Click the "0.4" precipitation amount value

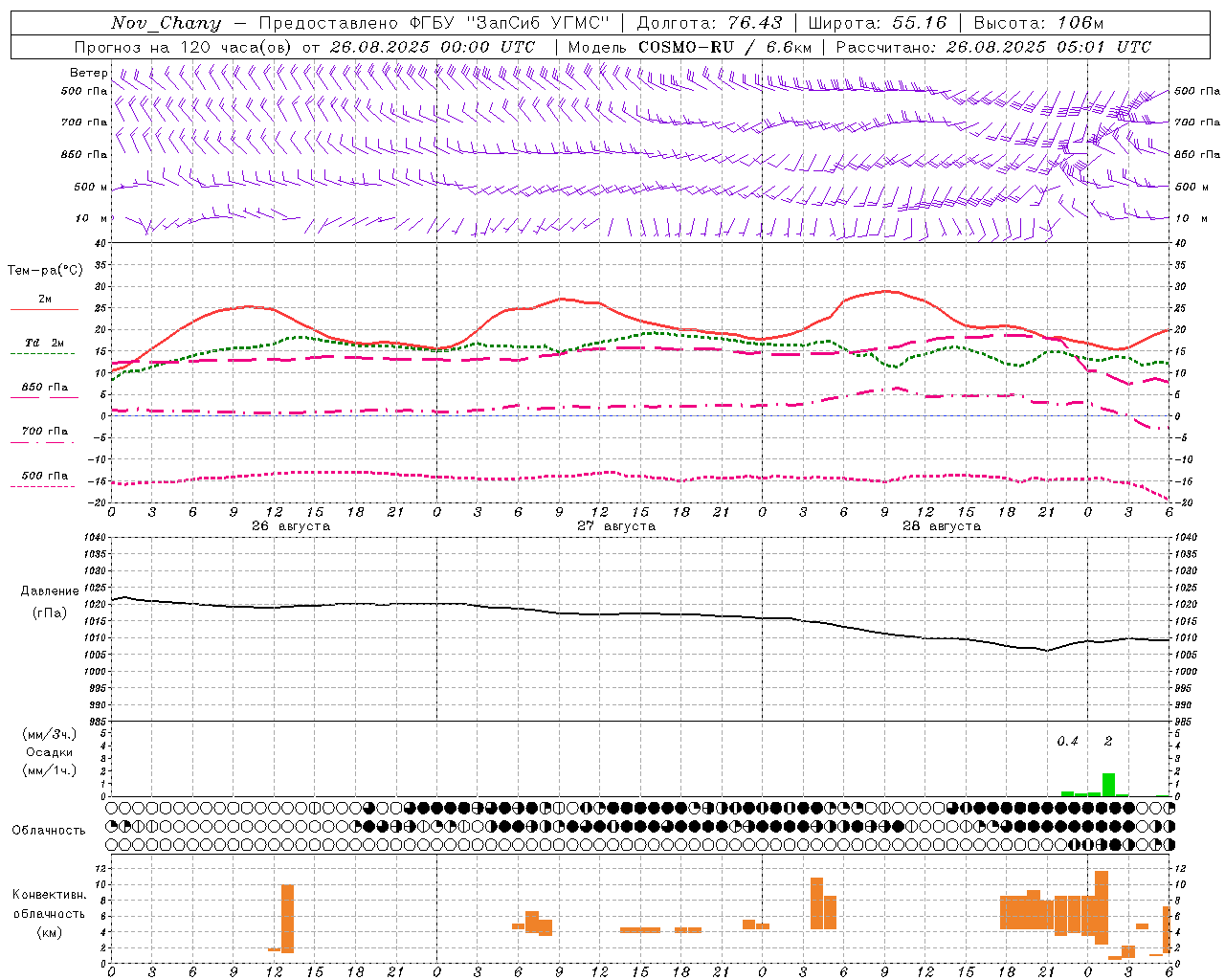coord(1067,741)
